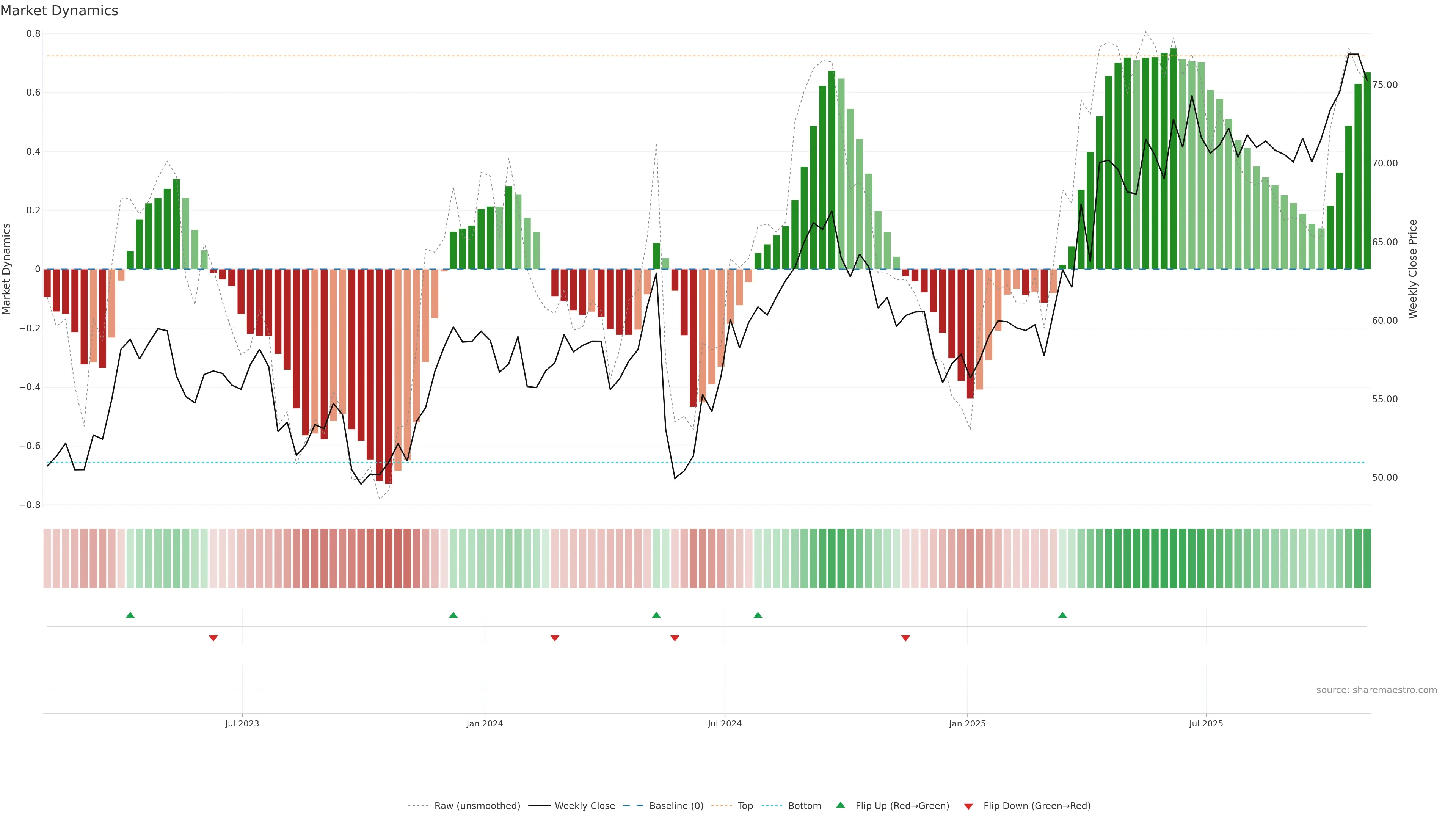Click the 75.00 right axis price label
Screen dimensions: 1456x819
1384,85
